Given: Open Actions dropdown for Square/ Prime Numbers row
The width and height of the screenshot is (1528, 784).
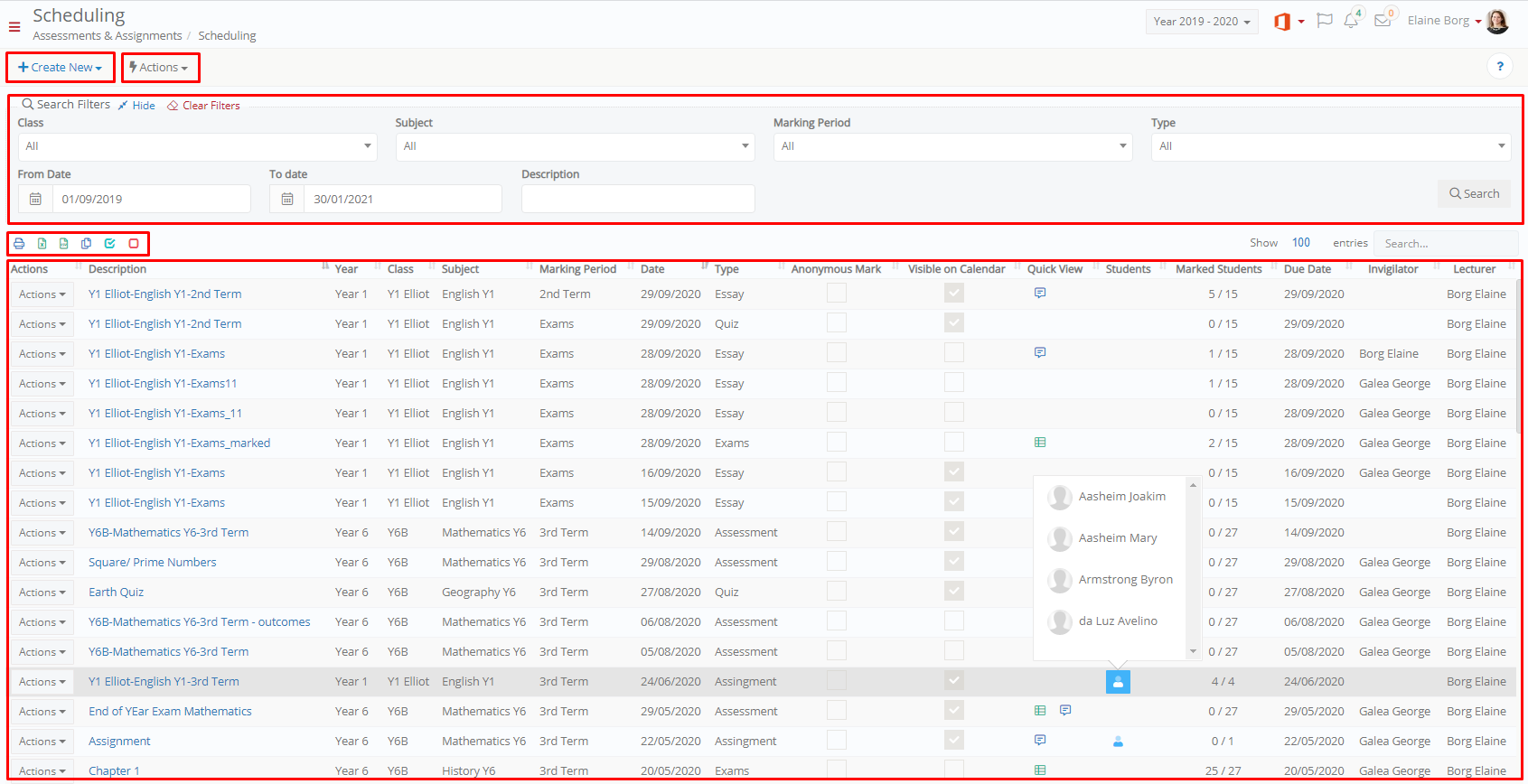Looking at the screenshot, I should point(42,563).
